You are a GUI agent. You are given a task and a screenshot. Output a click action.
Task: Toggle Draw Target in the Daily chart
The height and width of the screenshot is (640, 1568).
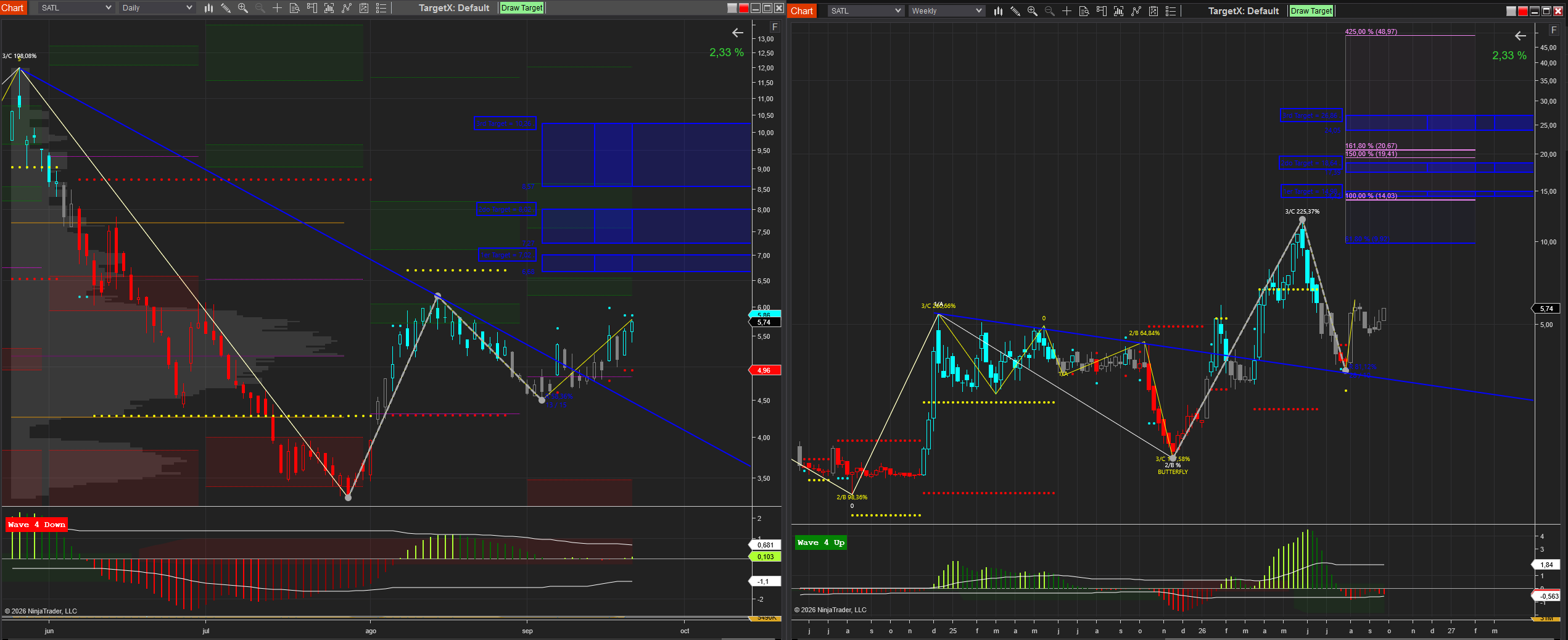[x=522, y=8]
